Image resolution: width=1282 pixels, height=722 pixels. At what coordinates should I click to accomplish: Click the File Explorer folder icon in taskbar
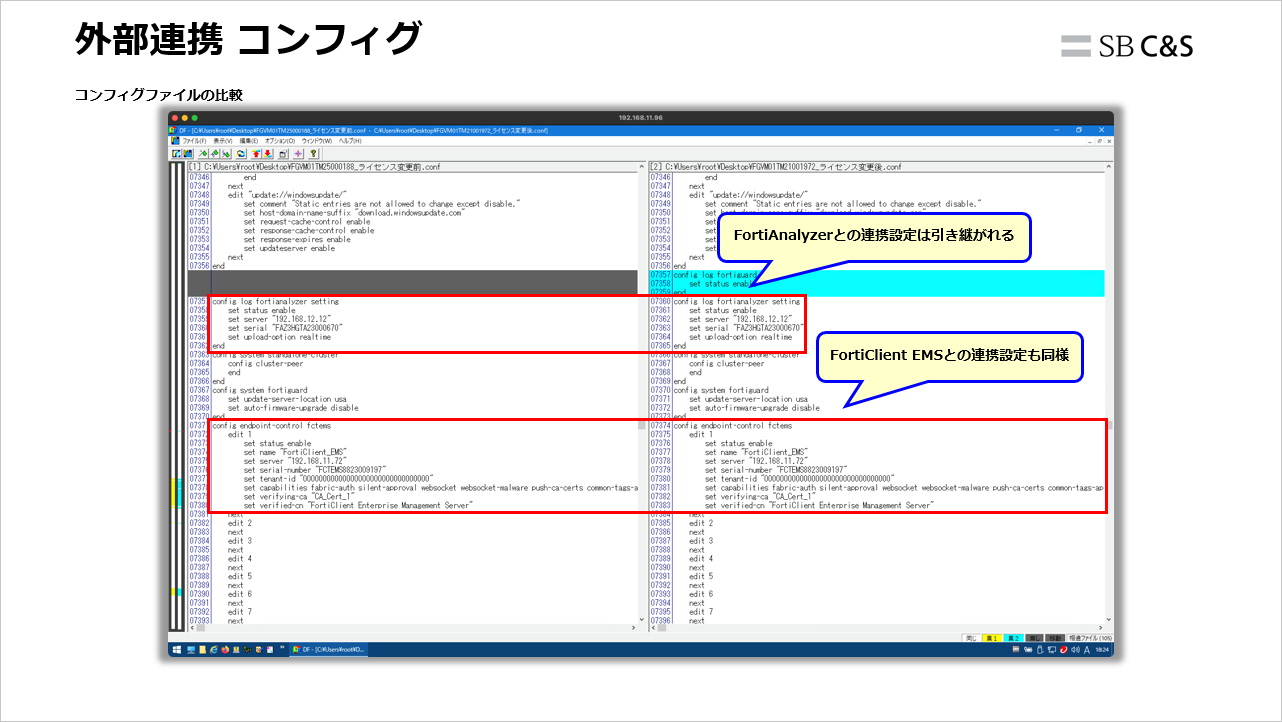coord(201,650)
